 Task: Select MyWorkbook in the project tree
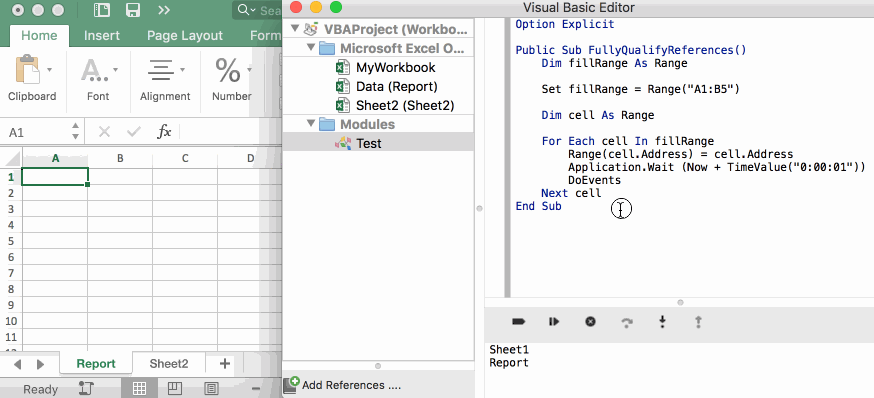(x=396, y=67)
